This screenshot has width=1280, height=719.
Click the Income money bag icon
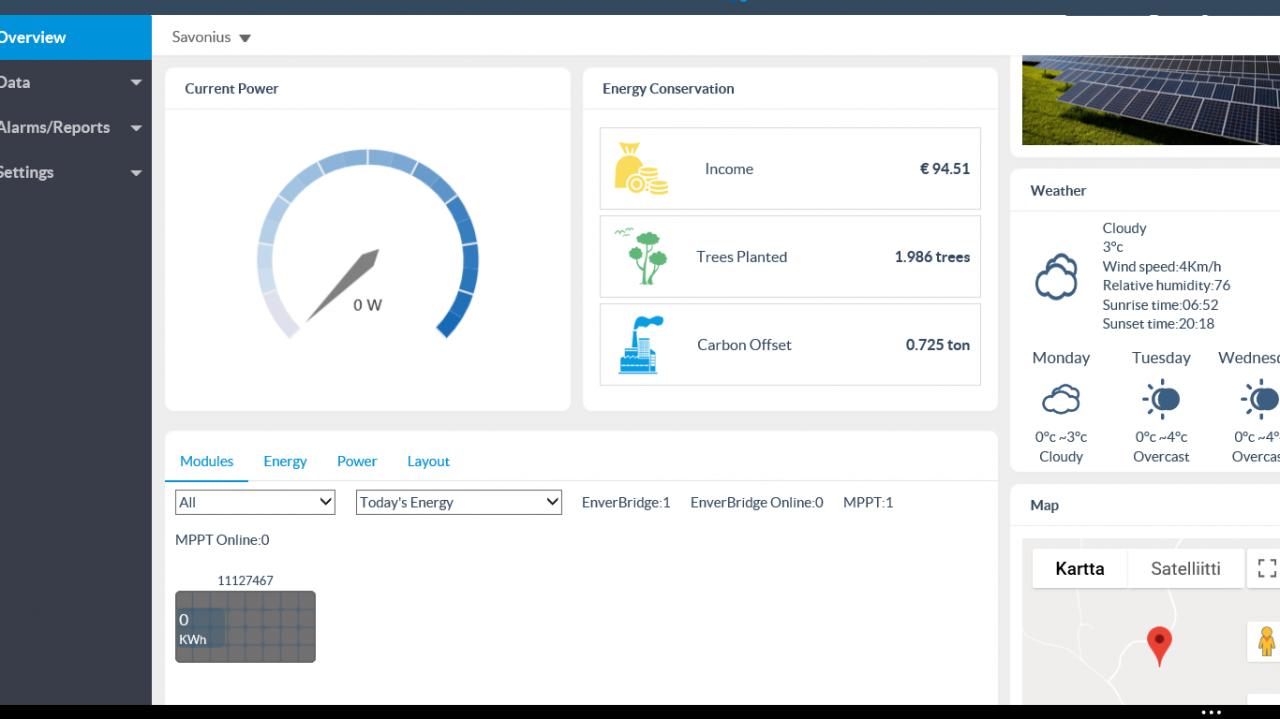coord(640,169)
